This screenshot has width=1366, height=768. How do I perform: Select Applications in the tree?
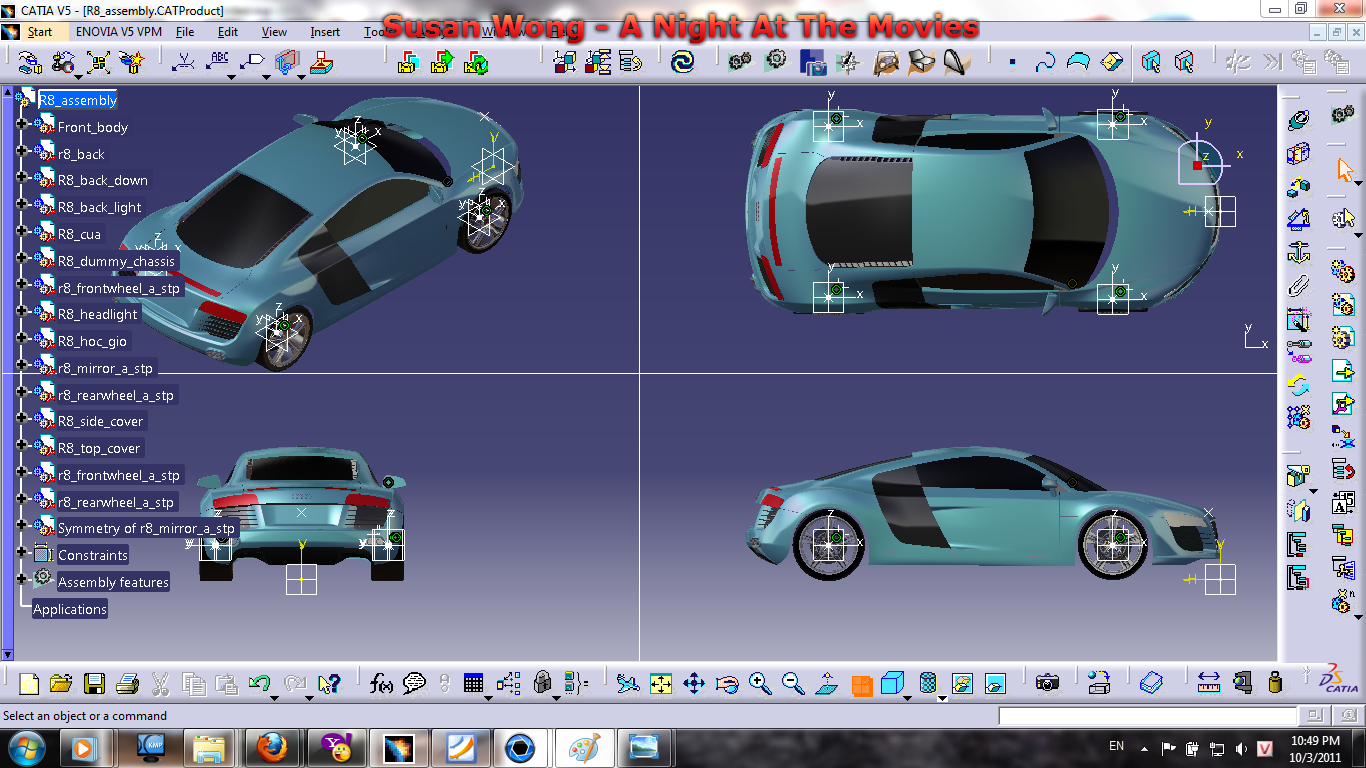(x=70, y=609)
